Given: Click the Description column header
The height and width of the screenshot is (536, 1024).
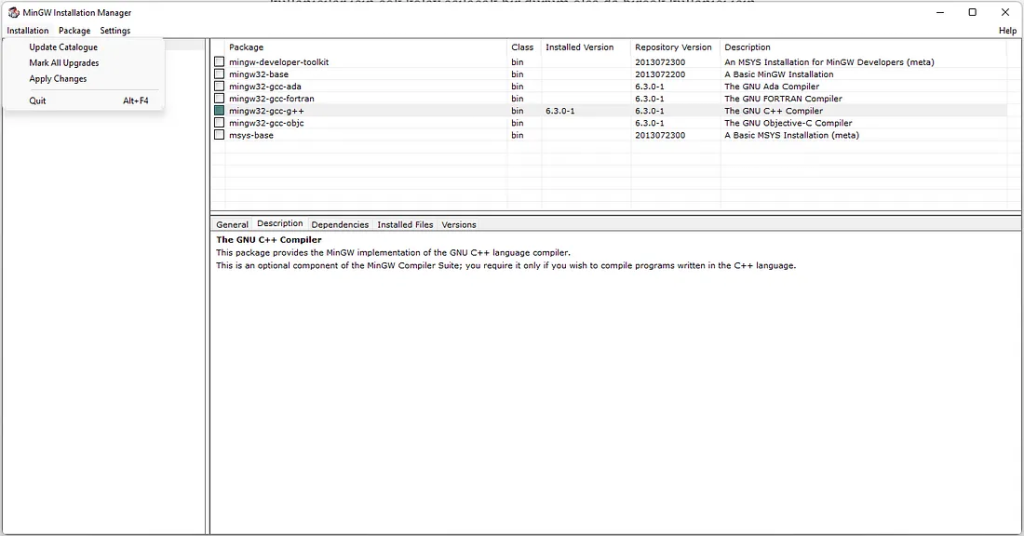Looking at the screenshot, I should [x=747, y=47].
